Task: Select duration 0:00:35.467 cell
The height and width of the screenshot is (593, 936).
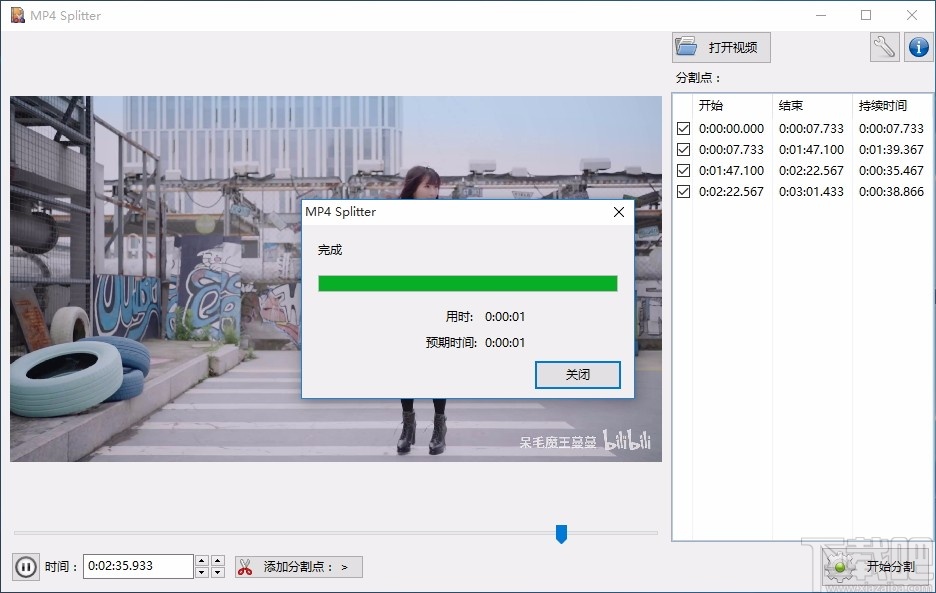Action: [x=891, y=170]
